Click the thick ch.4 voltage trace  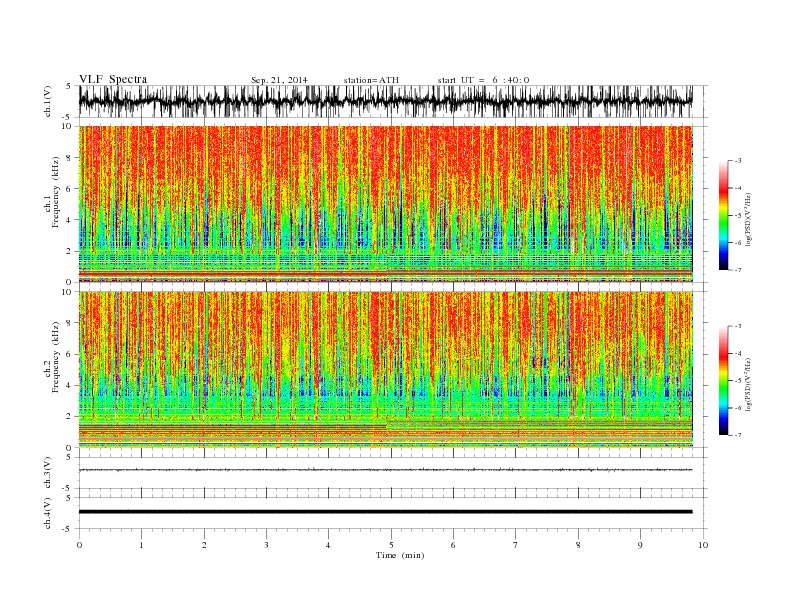[x=385, y=512]
